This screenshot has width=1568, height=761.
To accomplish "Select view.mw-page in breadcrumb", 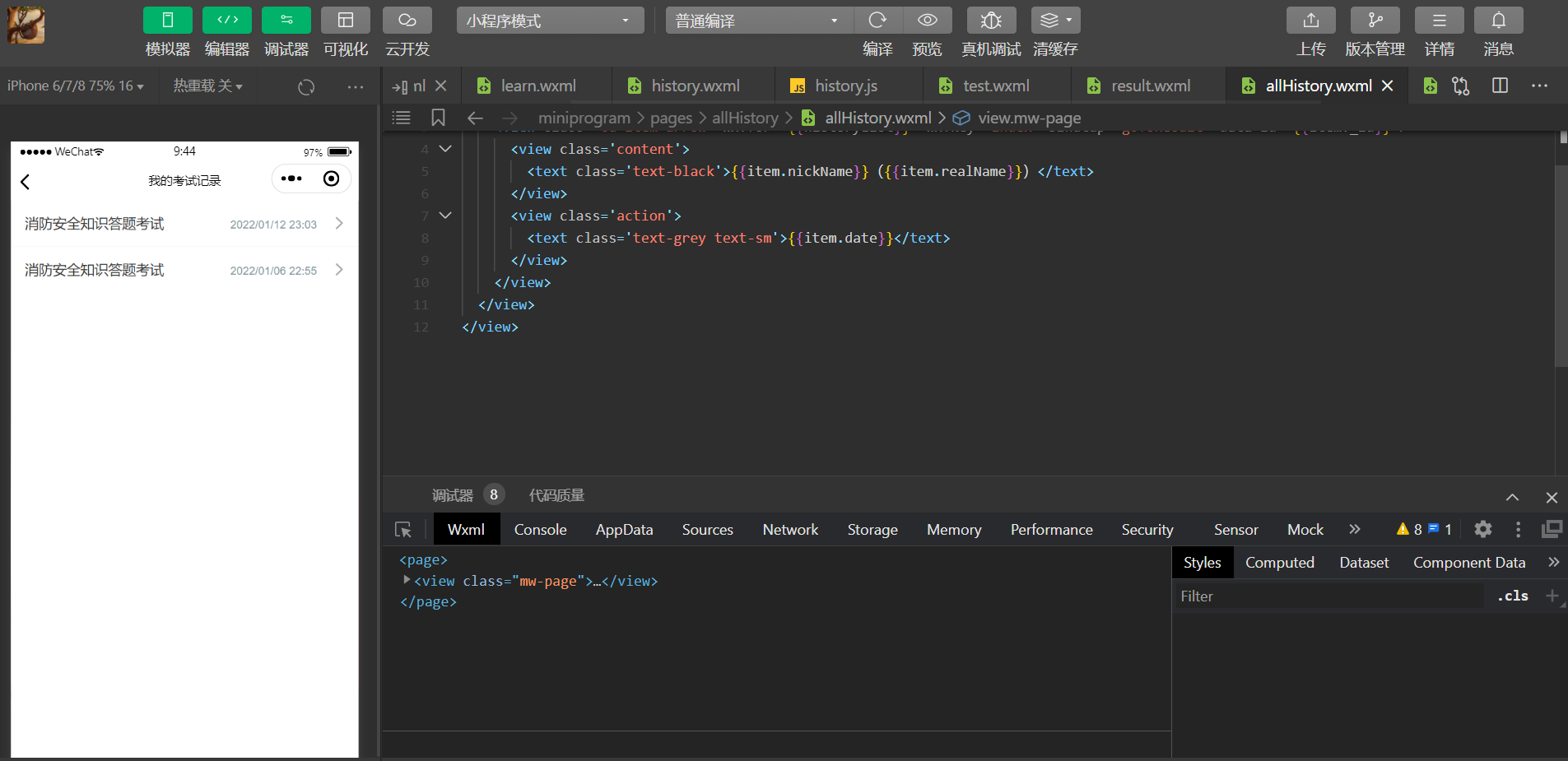I will pos(1029,118).
